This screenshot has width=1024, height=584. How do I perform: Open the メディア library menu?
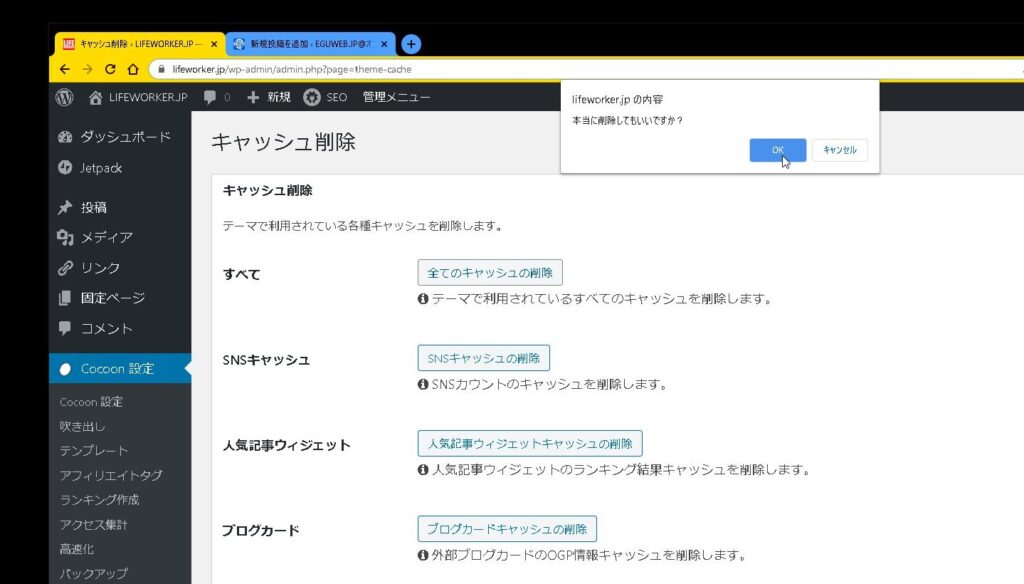tap(106, 238)
